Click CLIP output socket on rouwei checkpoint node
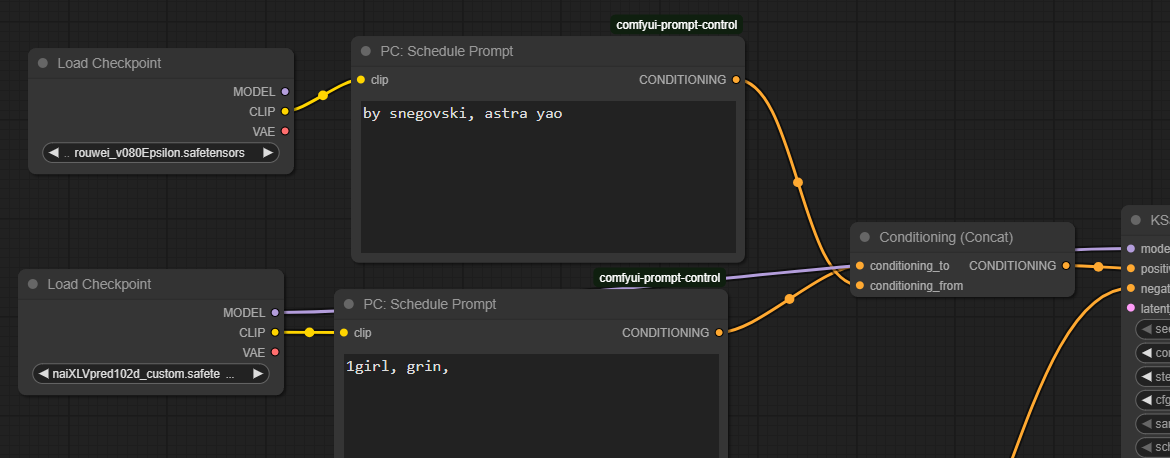Screen dimensions: 1170x458 pyautogui.click(x=284, y=112)
